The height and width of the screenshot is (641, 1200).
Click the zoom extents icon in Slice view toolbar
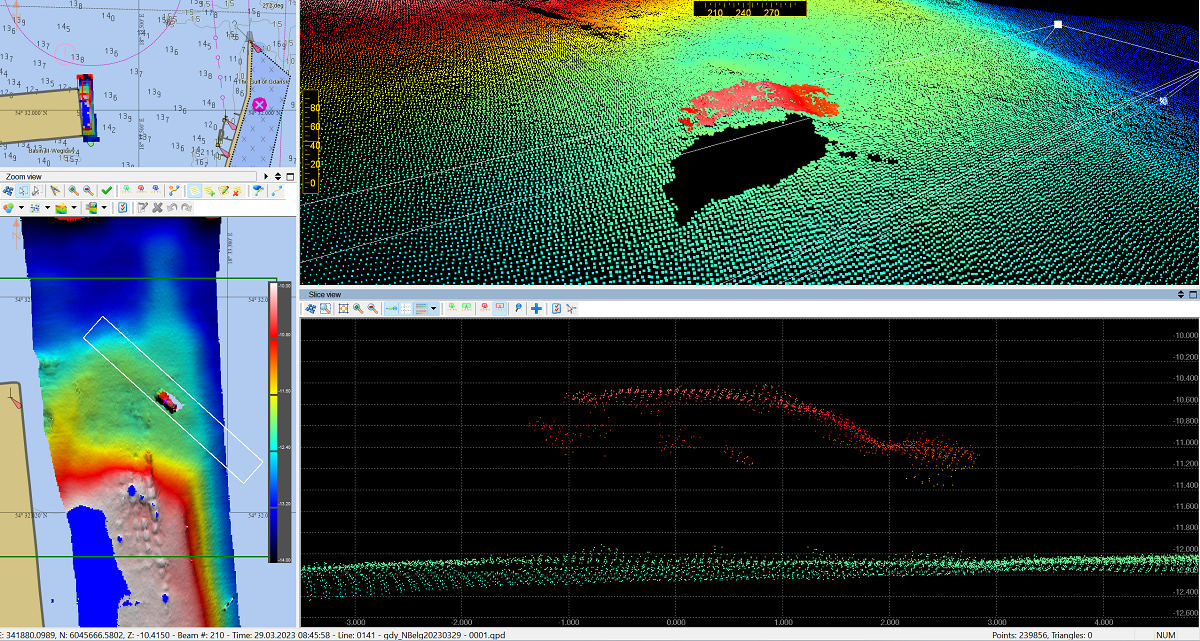point(343,309)
